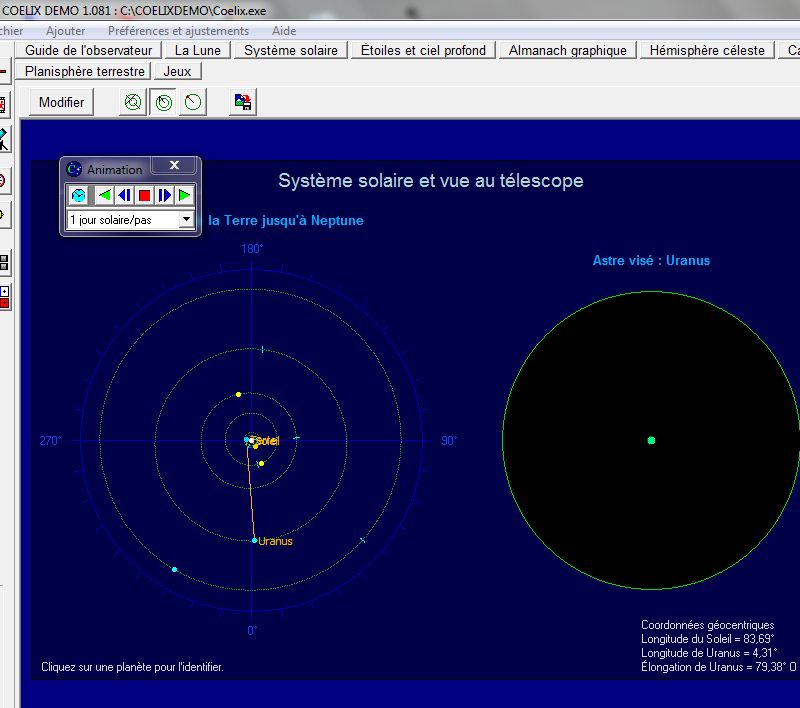Viewport: 800px width, 708px height.
Task: Step animation one step backward
Action: (124, 195)
